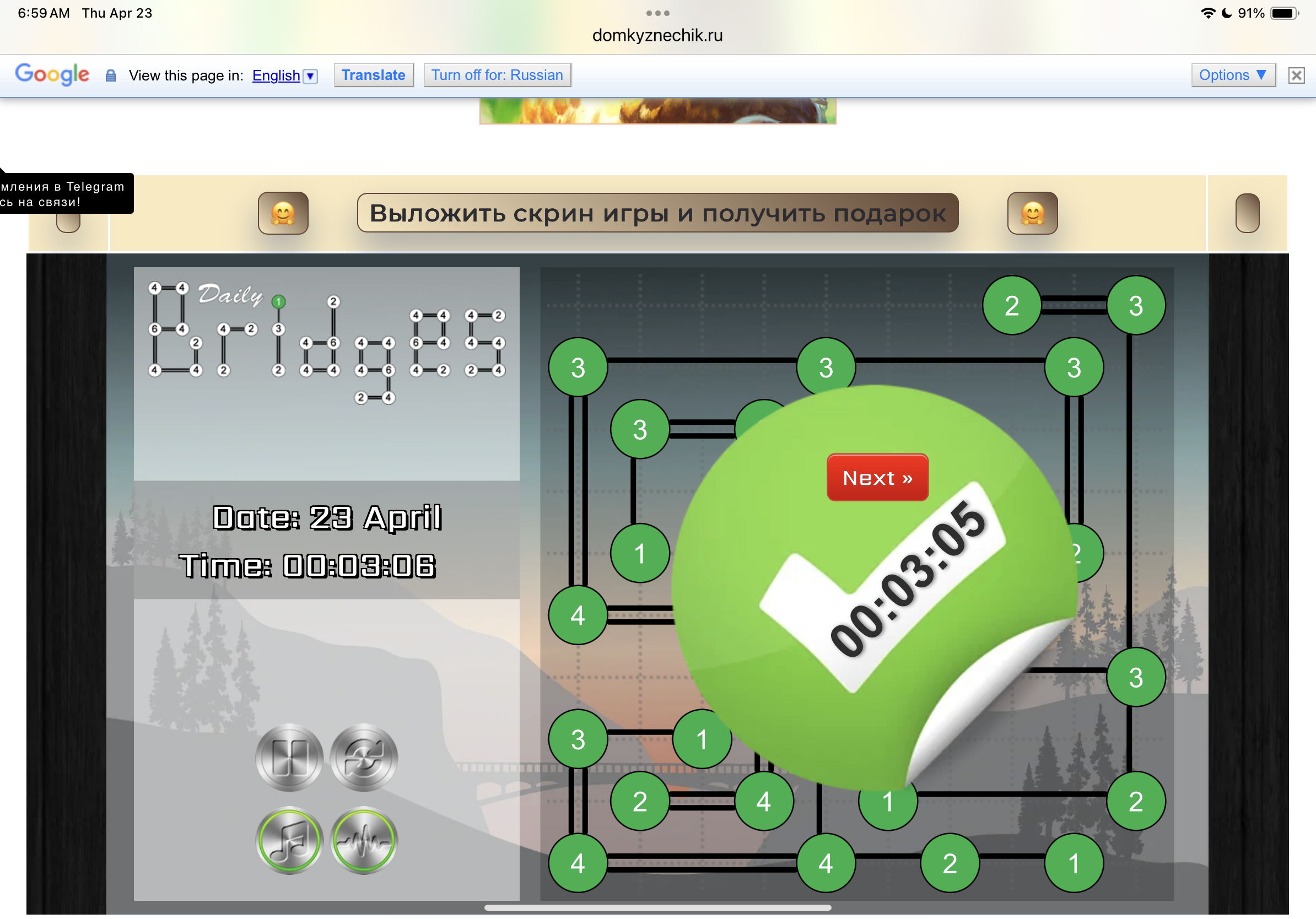Click the left hugging emoji button

pos(283,213)
